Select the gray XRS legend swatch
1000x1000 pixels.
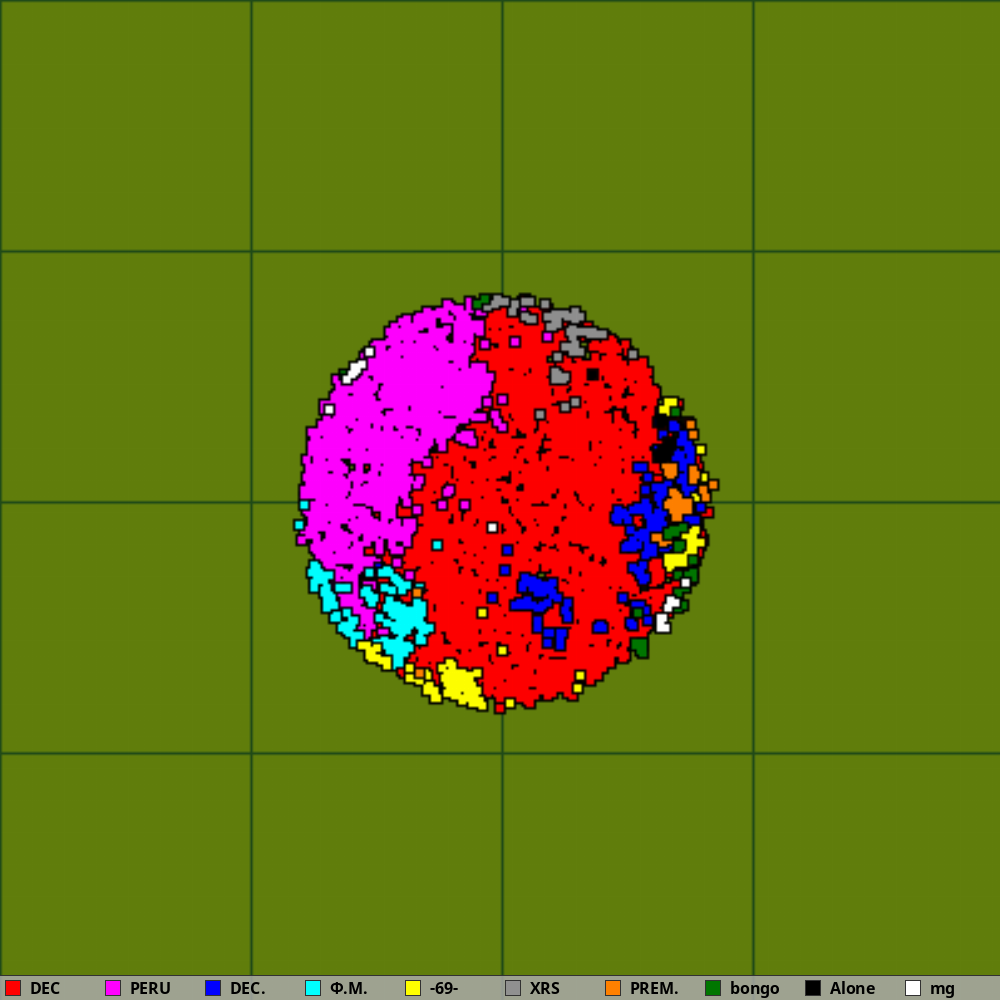tap(513, 988)
